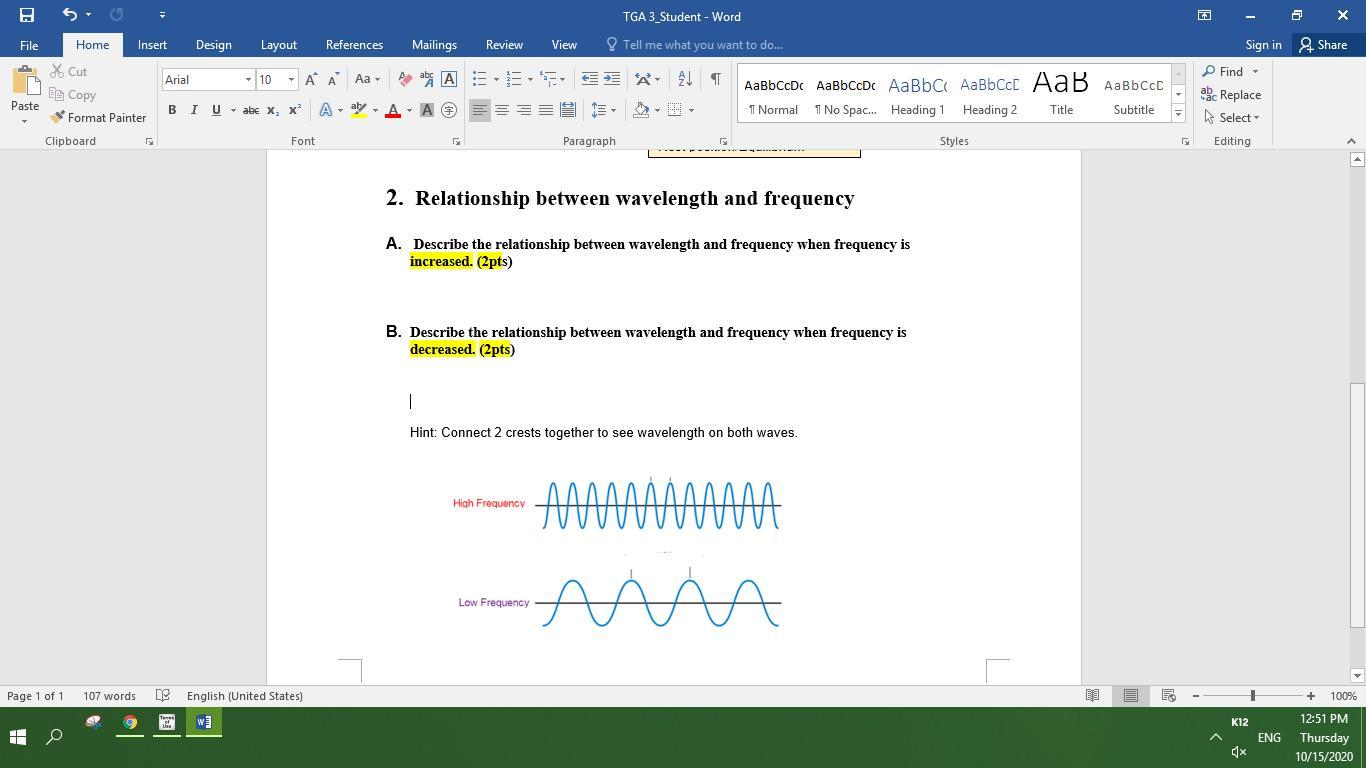Screen dimensions: 1366x768
Task: Open the font size dropdown
Action: (291, 80)
